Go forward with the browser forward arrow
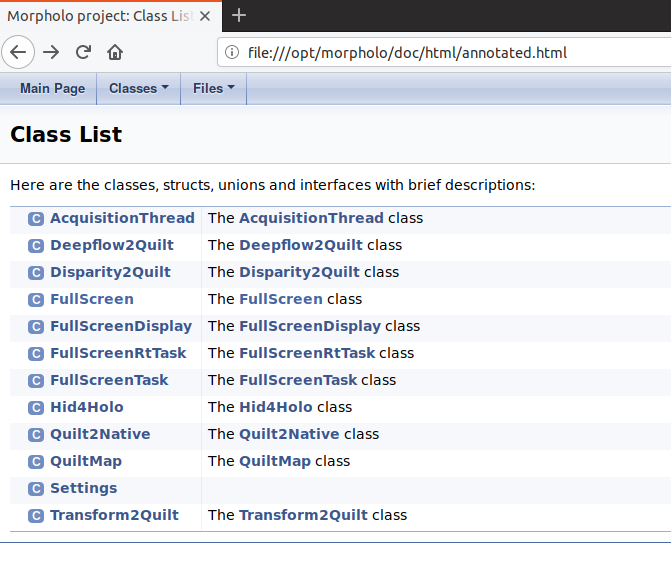 (x=51, y=52)
